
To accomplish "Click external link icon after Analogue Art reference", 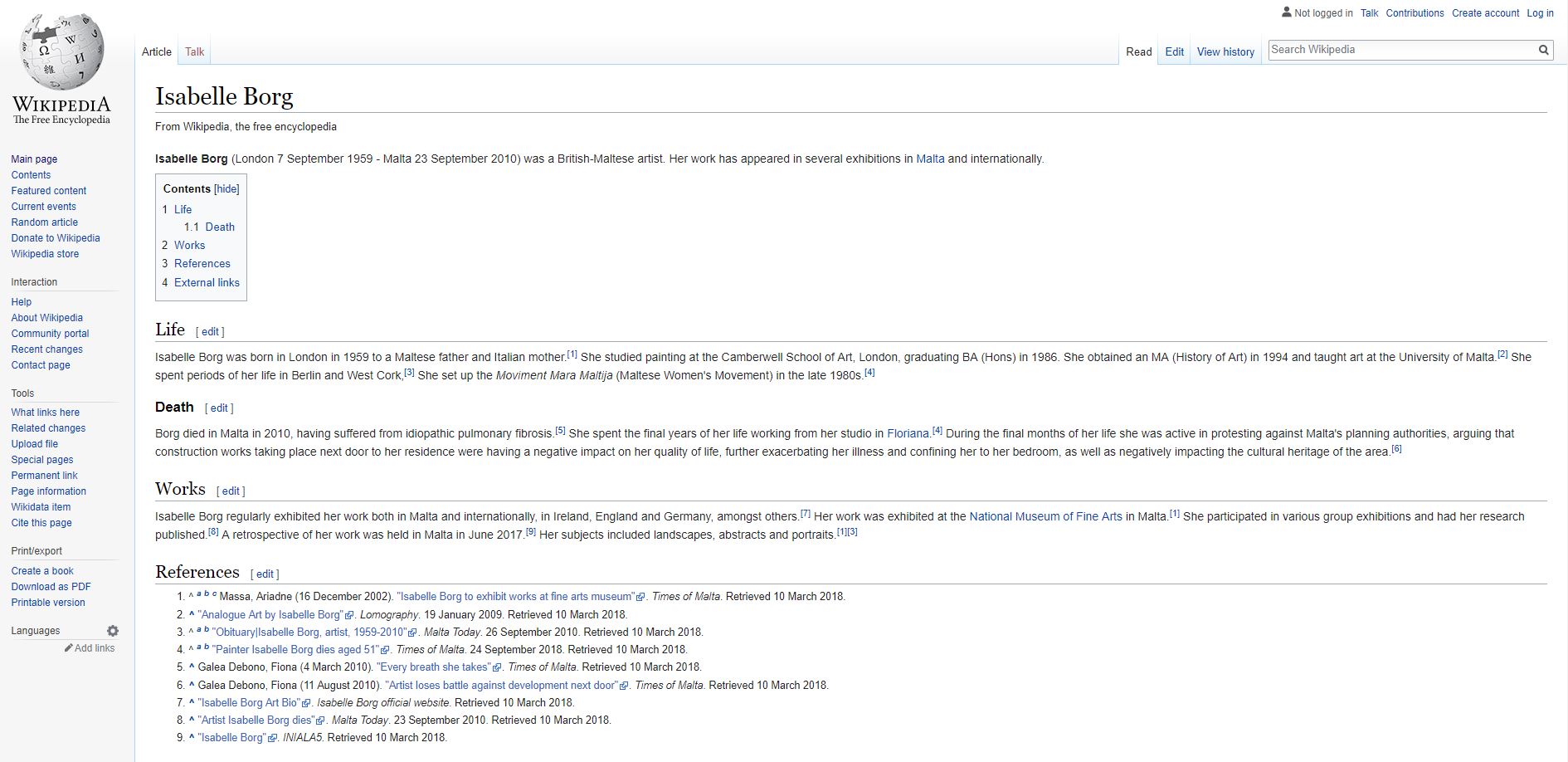I will [x=349, y=615].
